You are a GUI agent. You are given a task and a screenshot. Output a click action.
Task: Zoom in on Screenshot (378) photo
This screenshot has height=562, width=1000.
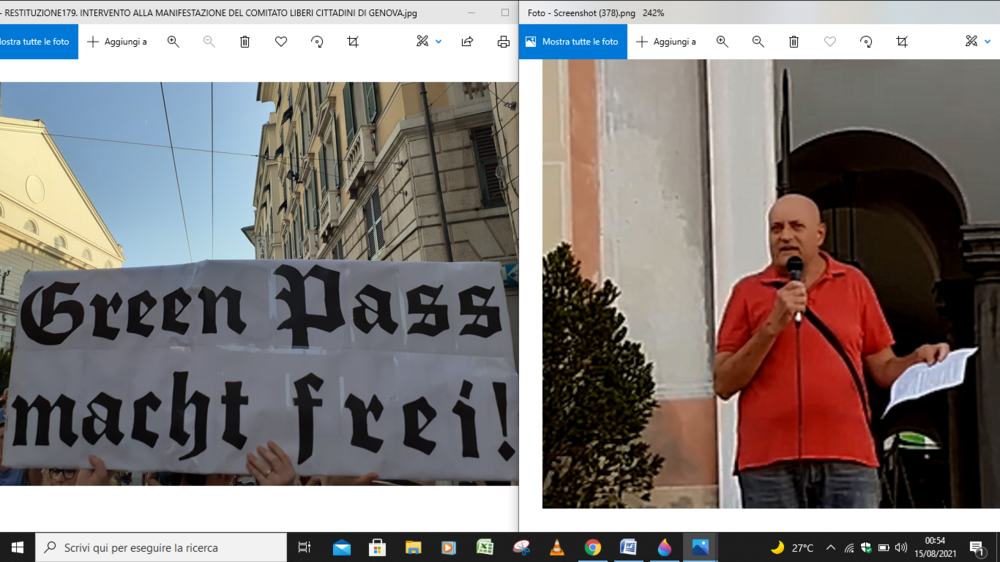(722, 41)
